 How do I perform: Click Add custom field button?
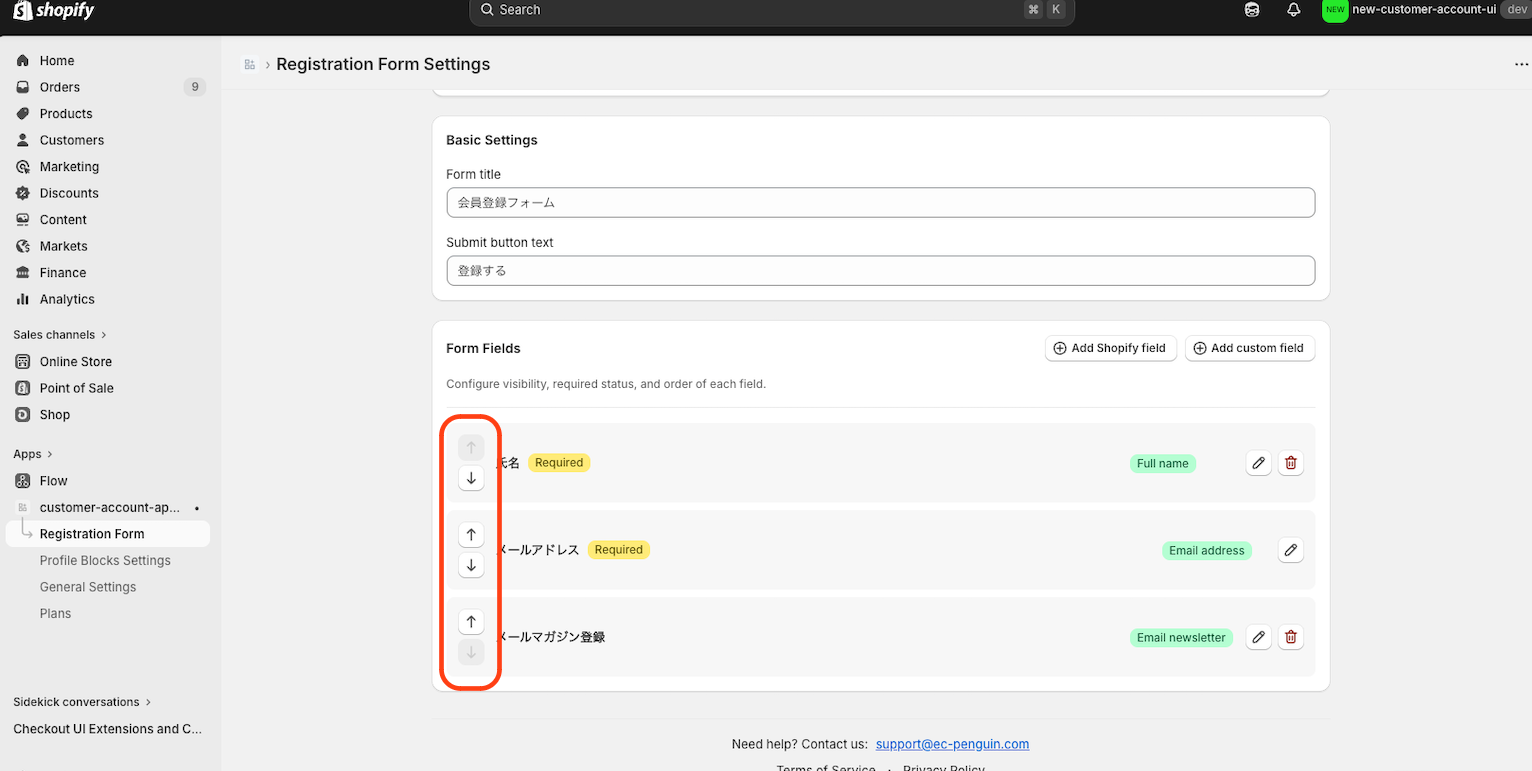tap(1250, 348)
